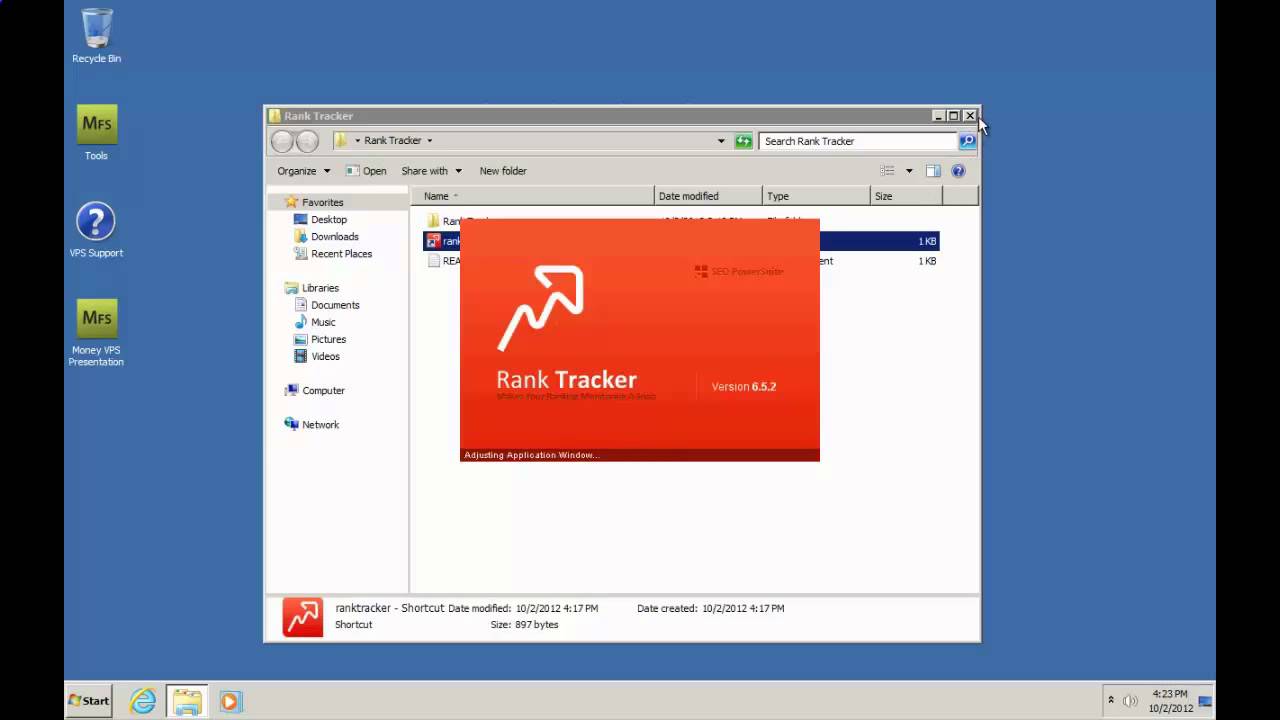Select Libraries in the navigation pane
The height and width of the screenshot is (720, 1280).
tap(312, 288)
